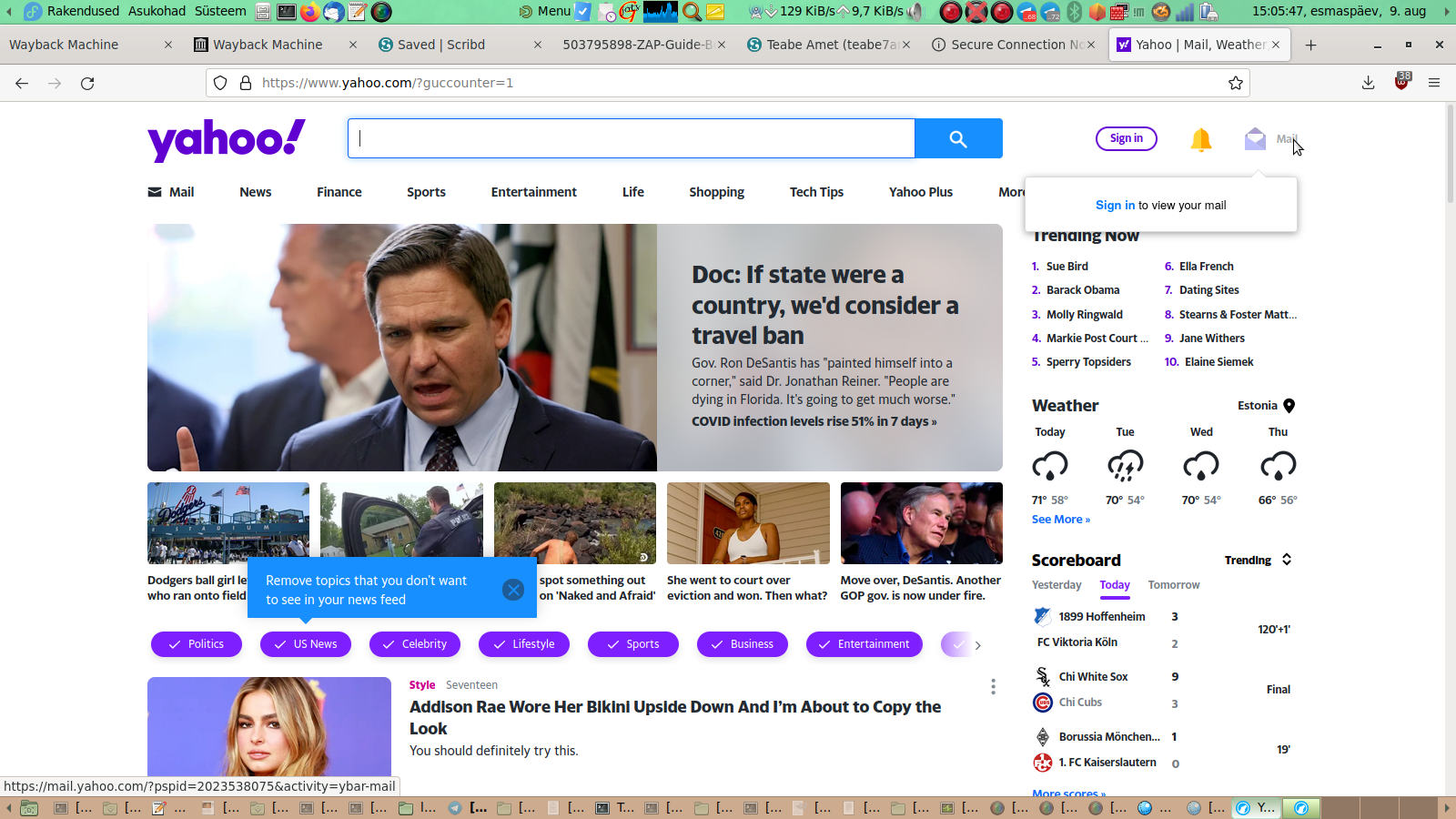This screenshot has height=819, width=1456.
Task: Open the notifications bell icon
Action: point(1200,139)
